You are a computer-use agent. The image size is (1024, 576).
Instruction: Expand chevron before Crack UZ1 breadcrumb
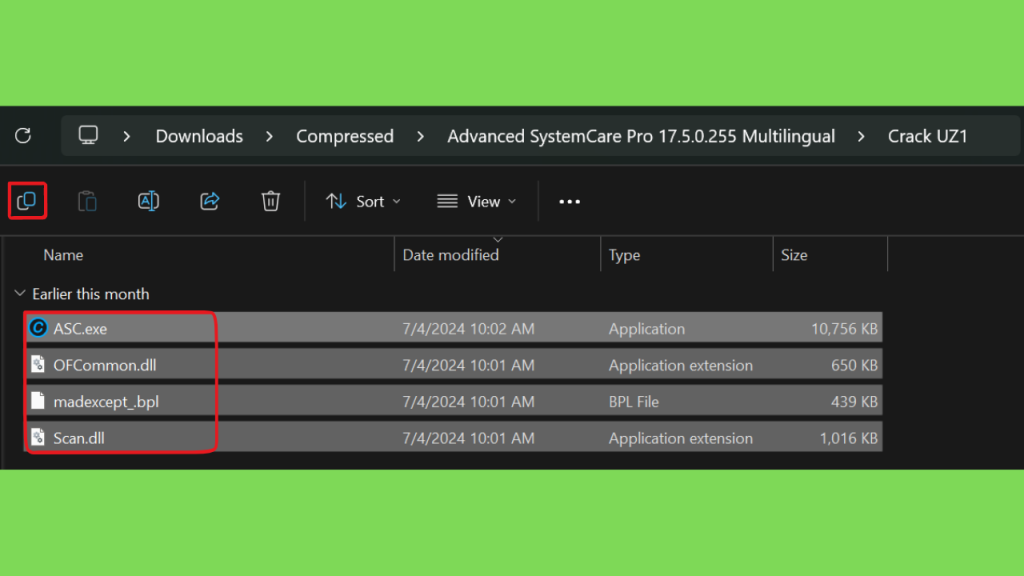coord(861,136)
